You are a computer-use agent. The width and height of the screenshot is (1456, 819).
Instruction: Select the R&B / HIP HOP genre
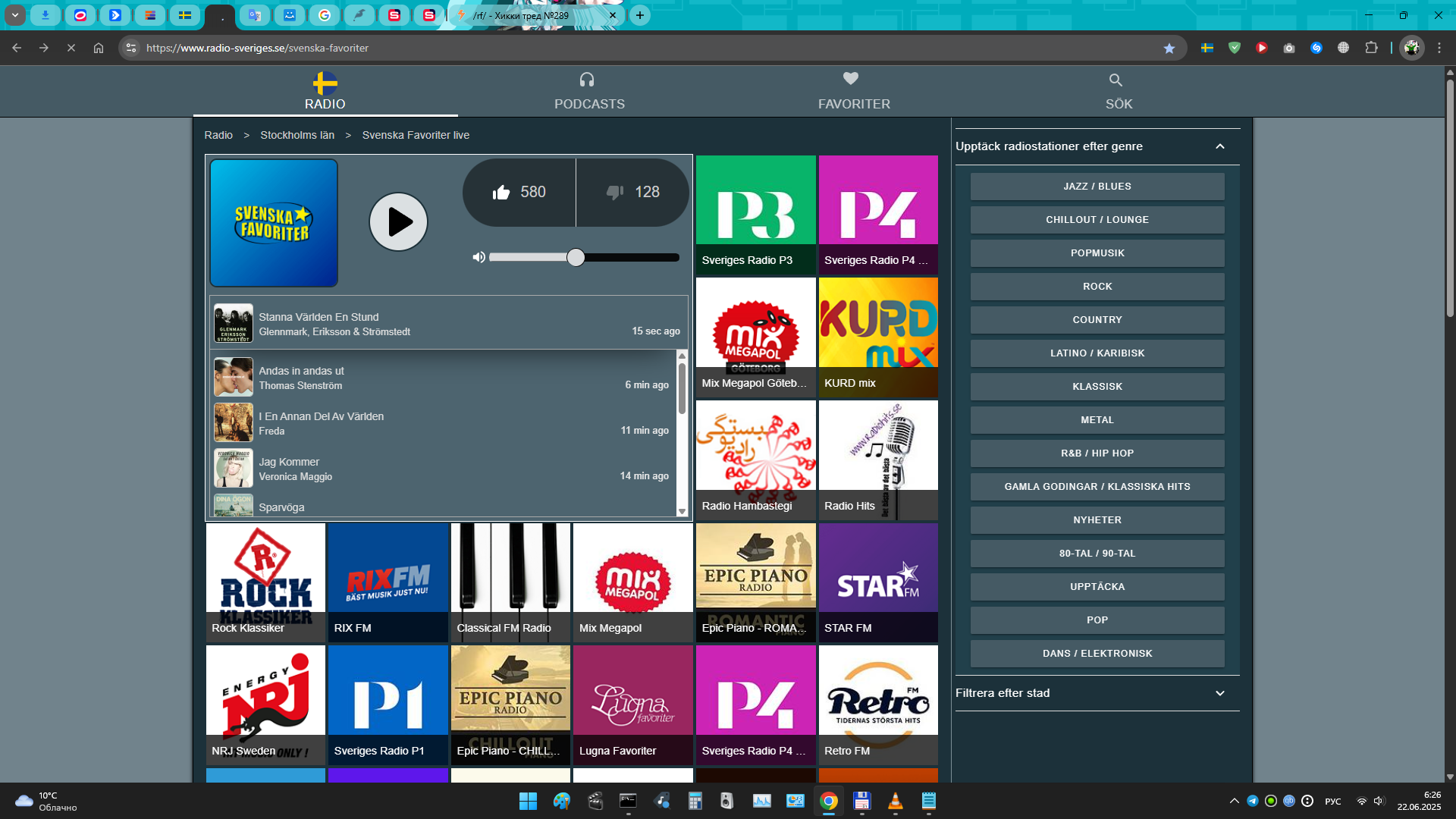pos(1097,453)
